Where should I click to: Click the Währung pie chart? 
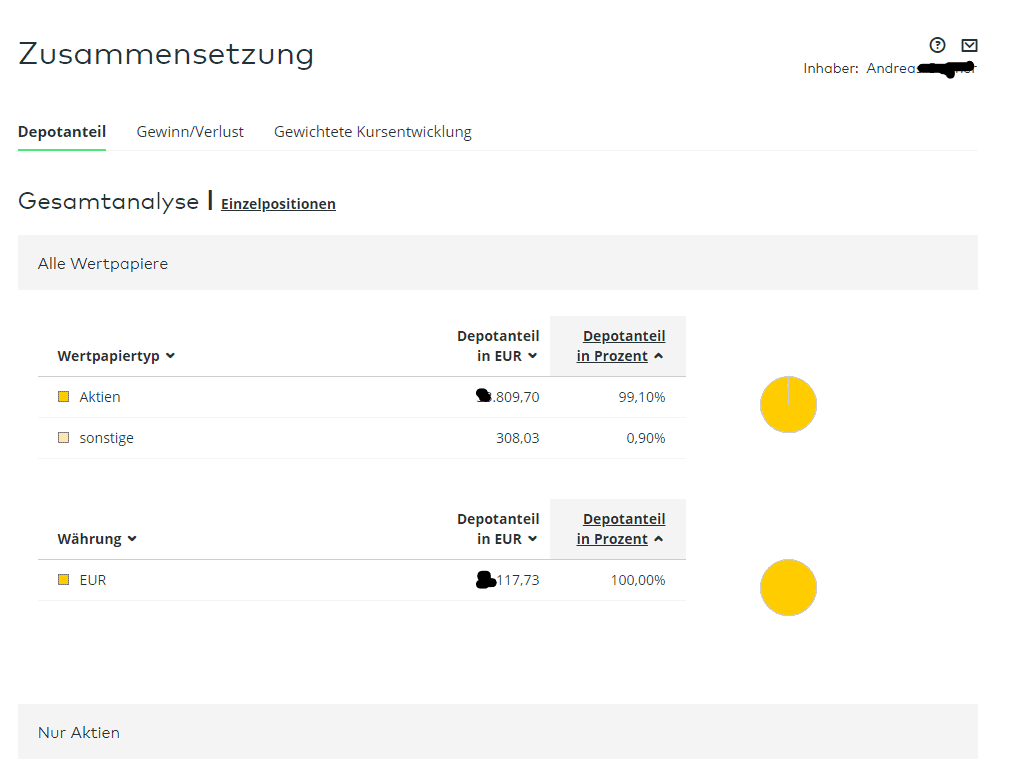tap(788, 587)
